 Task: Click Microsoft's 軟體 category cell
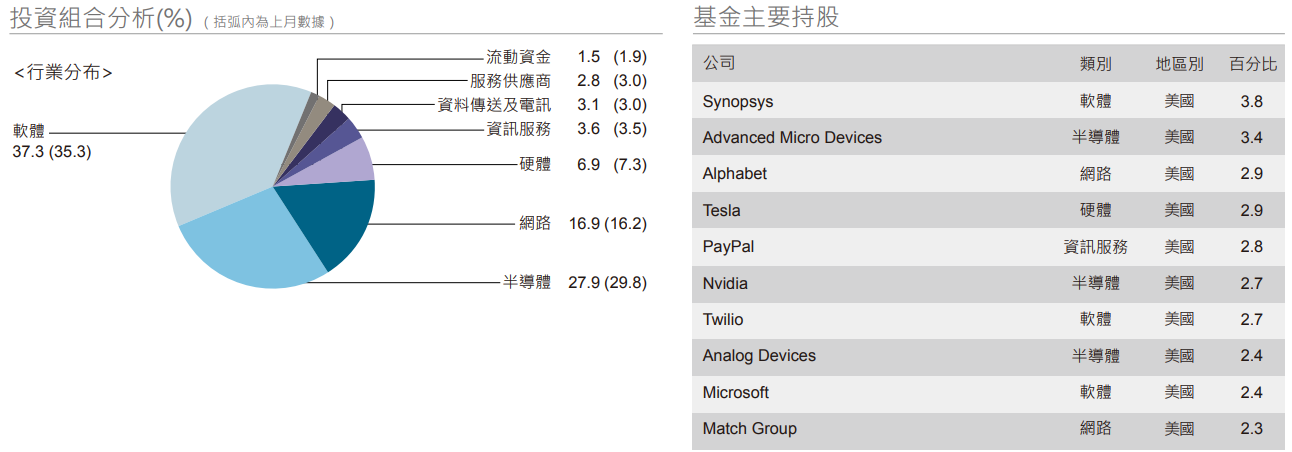pyautogui.click(x=1095, y=392)
